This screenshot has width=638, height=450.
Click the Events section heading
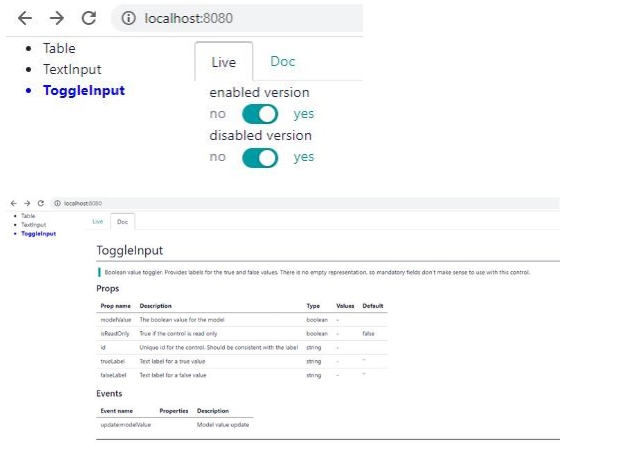109,393
